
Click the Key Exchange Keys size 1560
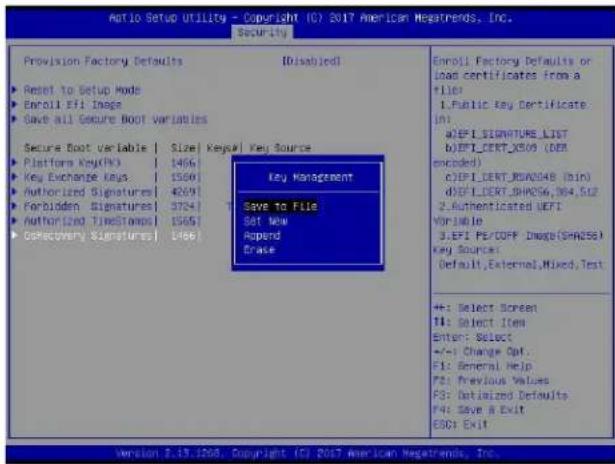pos(183,177)
